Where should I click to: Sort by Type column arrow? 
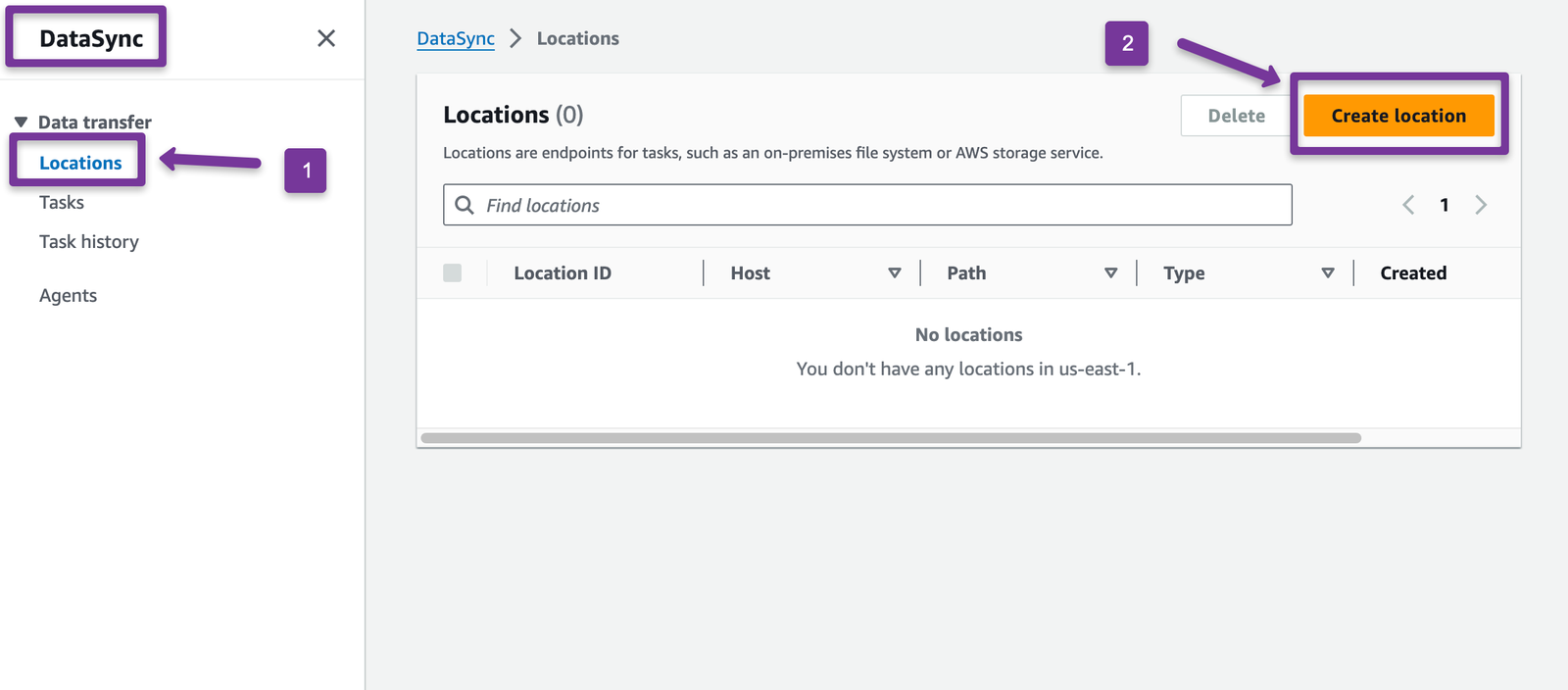(1327, 273)
